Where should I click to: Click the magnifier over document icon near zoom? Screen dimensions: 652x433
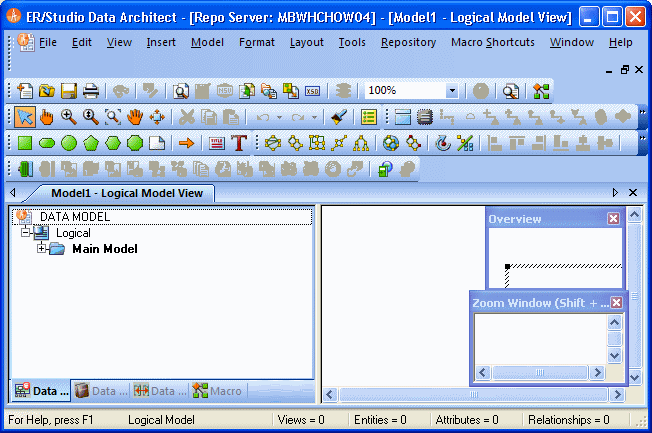tap(511, 91)
